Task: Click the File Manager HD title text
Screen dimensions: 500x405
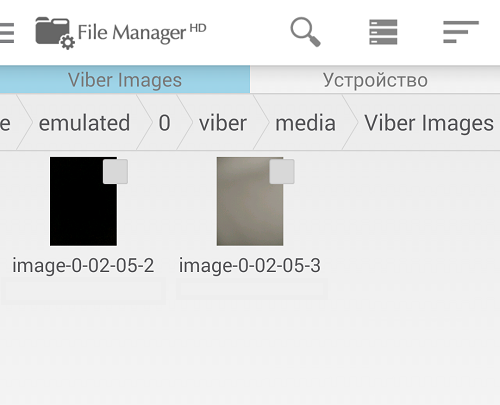Action: click(x=142, y=33)
